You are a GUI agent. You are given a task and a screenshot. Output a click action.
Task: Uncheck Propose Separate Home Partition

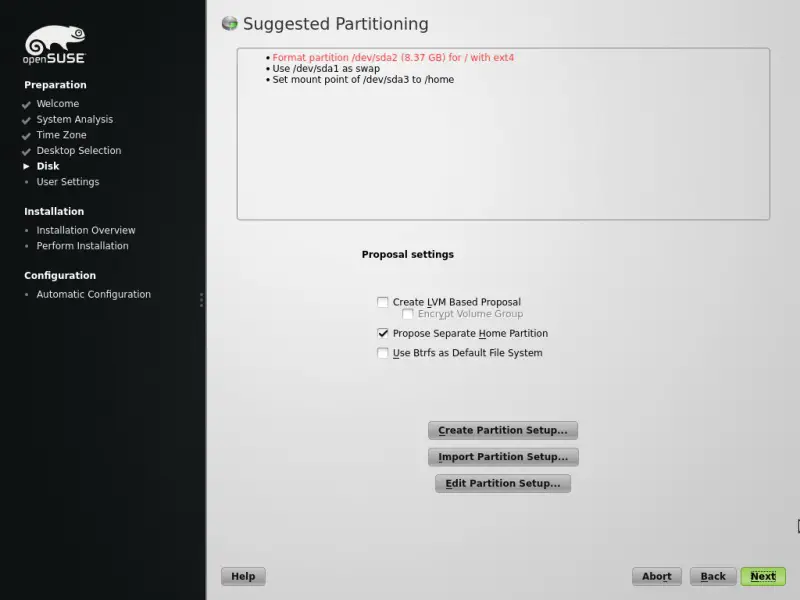tap(383, 333)
